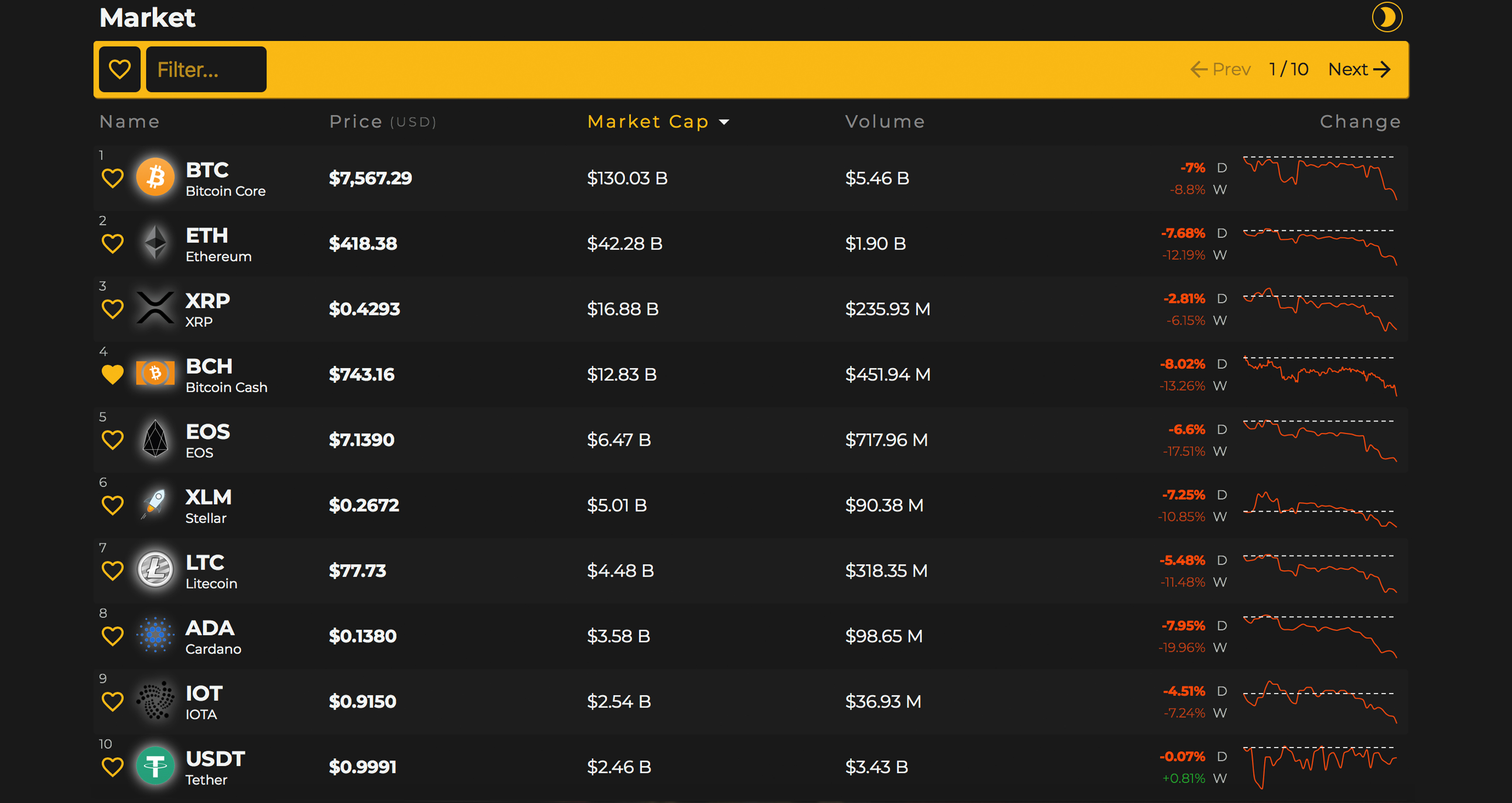Click the EOS pyramid logo
This screenshot has width=1512, height=803.
[x=155, y=438]
